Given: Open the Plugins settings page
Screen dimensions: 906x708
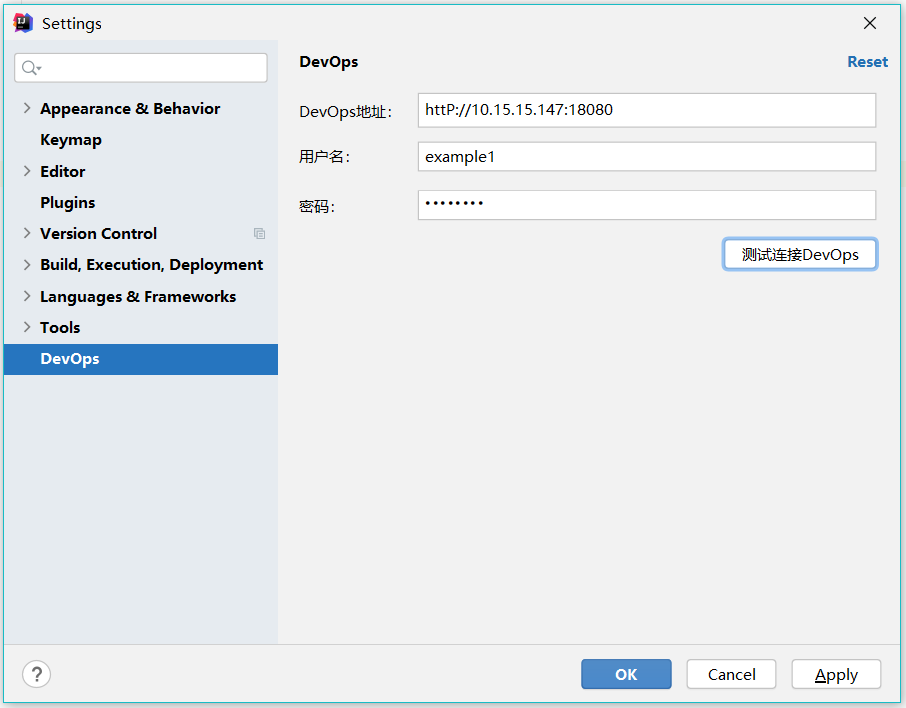Looking at the screenshot, I should coord(68,203).
